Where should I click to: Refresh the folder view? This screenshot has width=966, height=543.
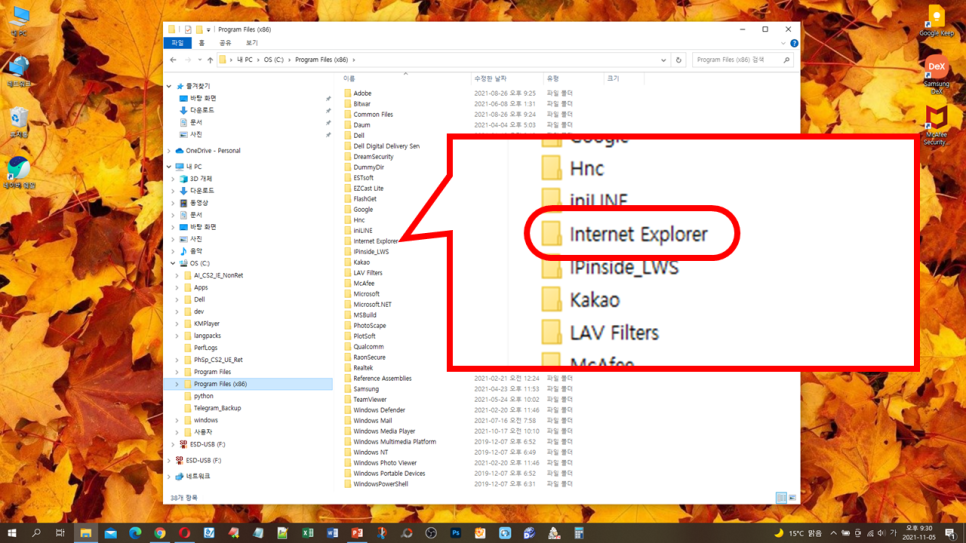tap(678, 60)
